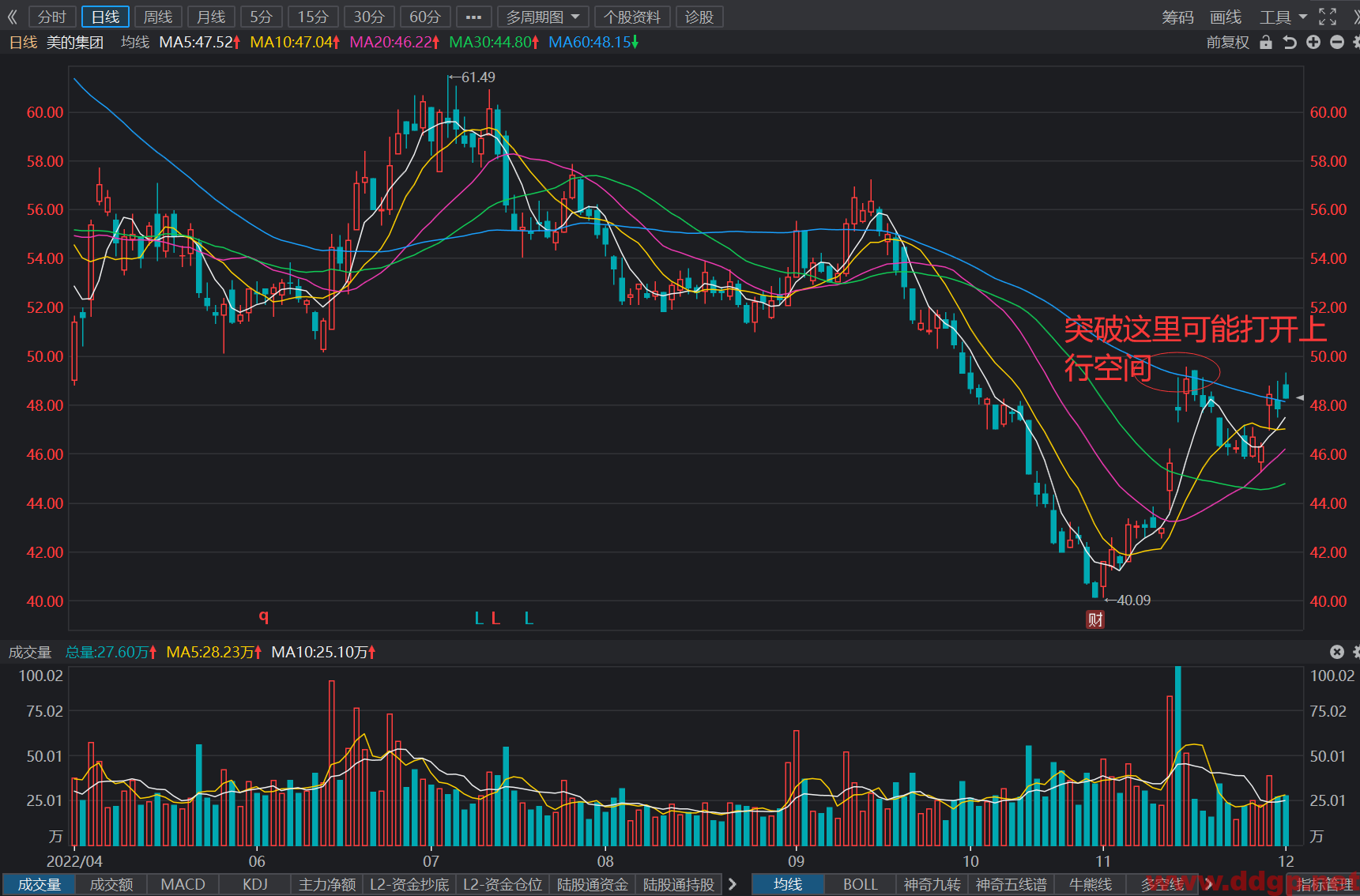This screenshot has width=1360, height=896.
Task: Select the BOLL overlay tab
Action: [861, 884]
